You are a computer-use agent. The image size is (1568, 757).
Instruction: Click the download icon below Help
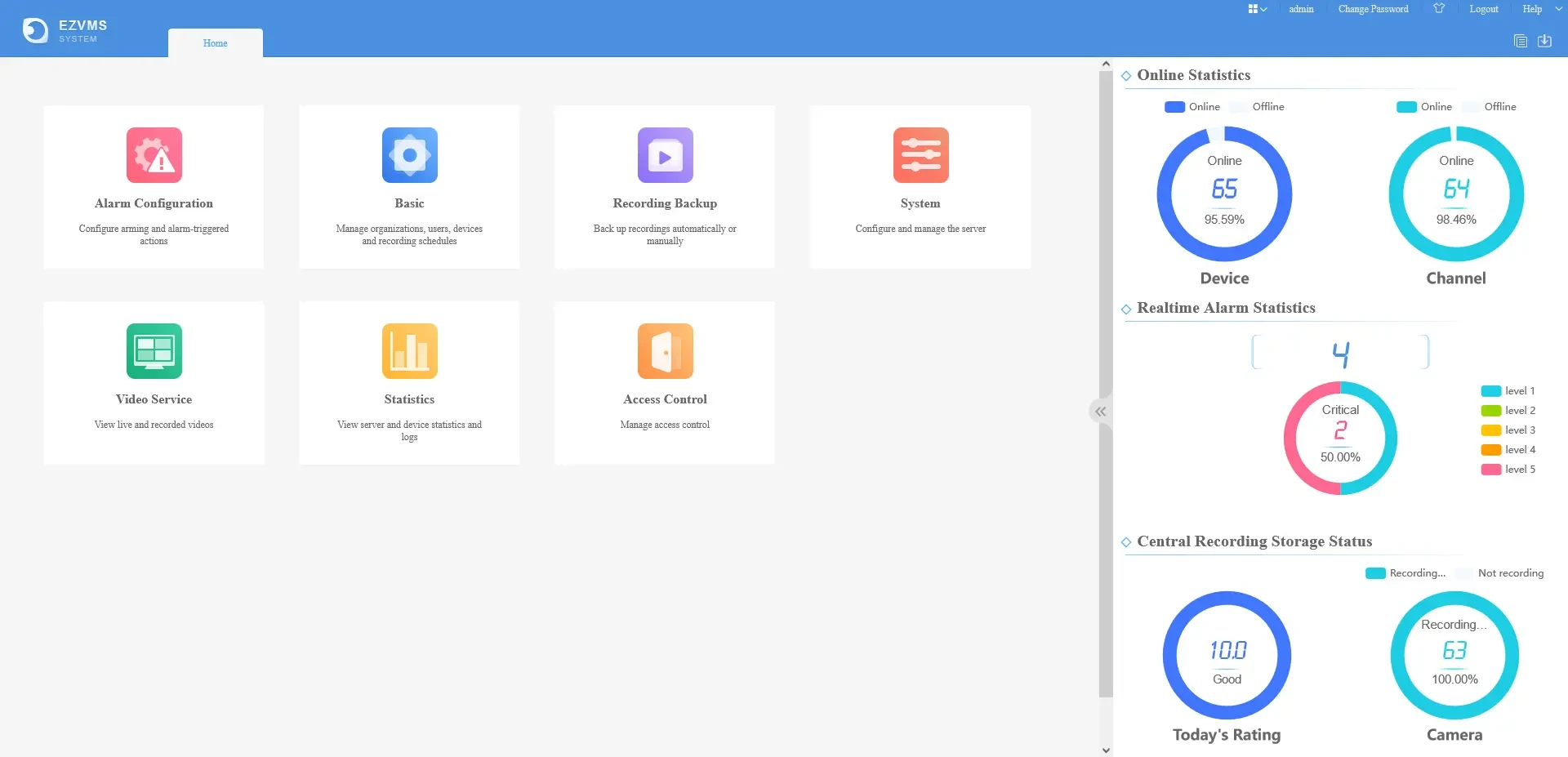[1544, 41]
